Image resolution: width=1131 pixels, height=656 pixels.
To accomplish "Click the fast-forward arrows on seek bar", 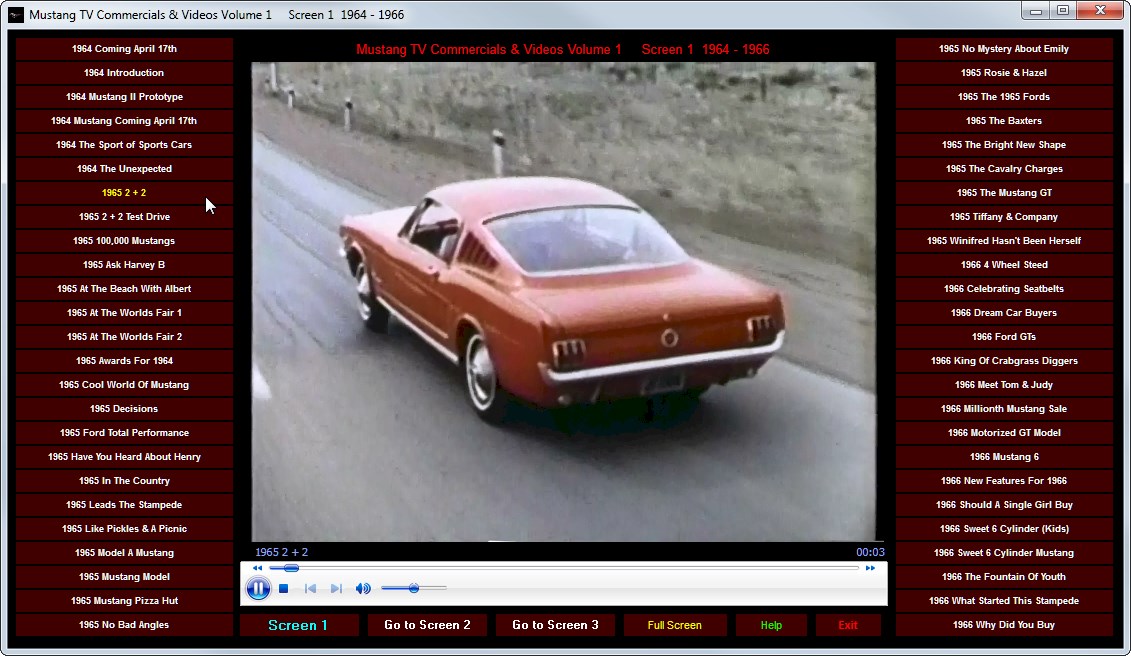I will pos(870,568).
